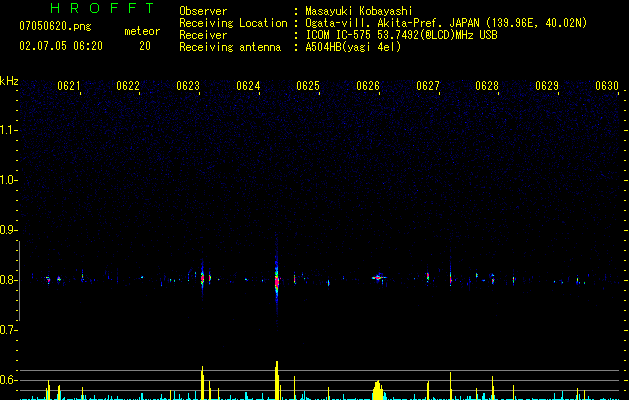Click the kHz axis unit label
629x400 pixels.
click(9, 81)
